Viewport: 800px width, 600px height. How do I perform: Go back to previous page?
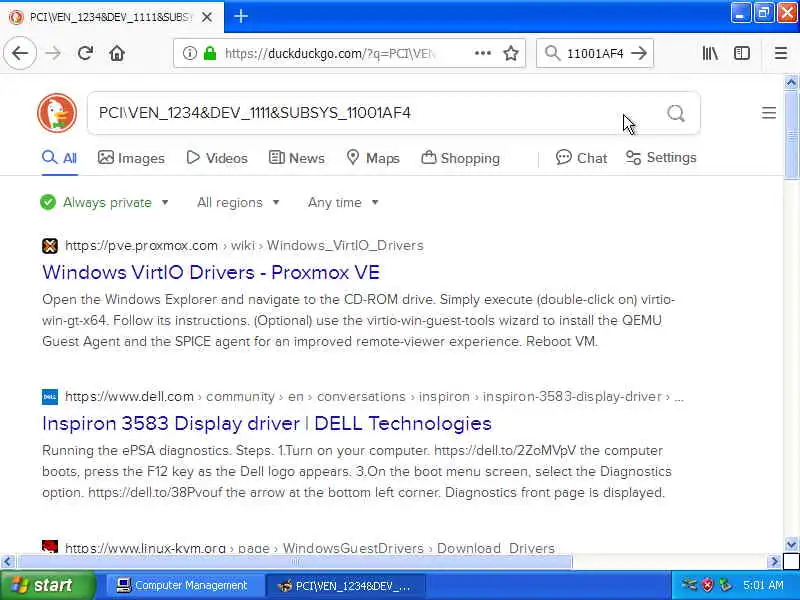click(20, 53)
